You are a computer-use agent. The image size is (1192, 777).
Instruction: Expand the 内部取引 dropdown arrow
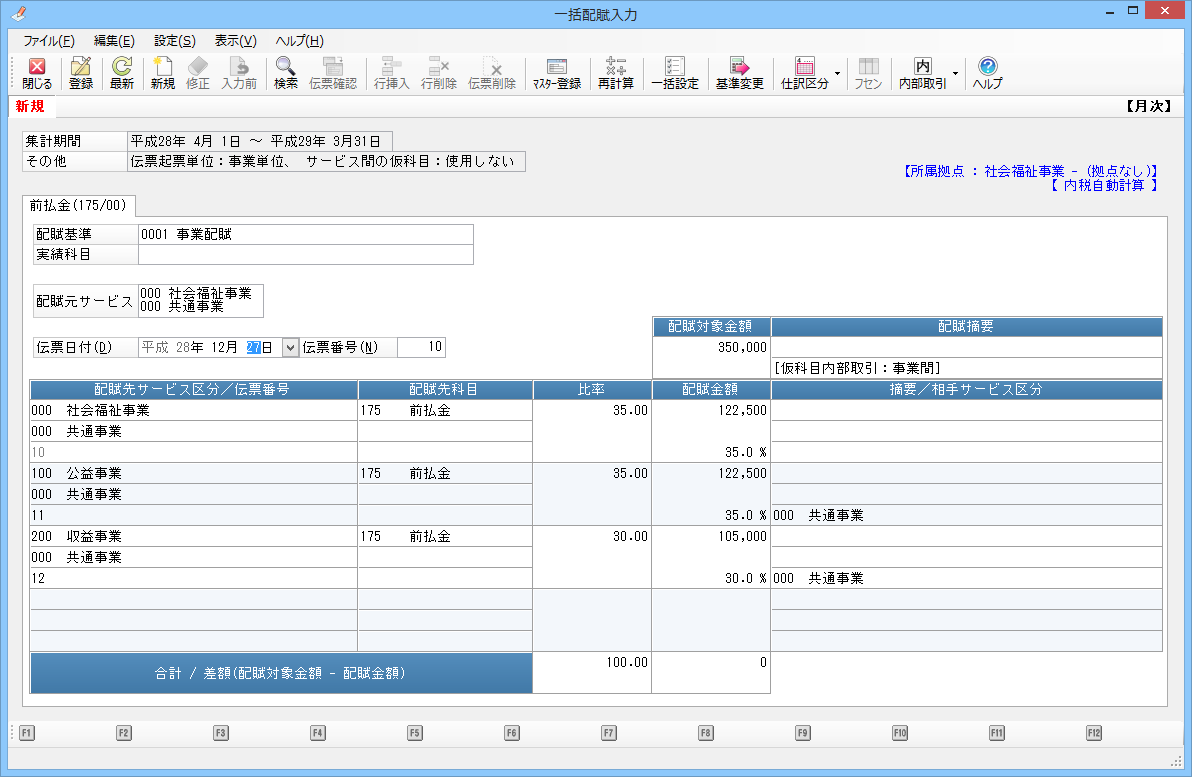pyautogui.click(x=955, y=73)
